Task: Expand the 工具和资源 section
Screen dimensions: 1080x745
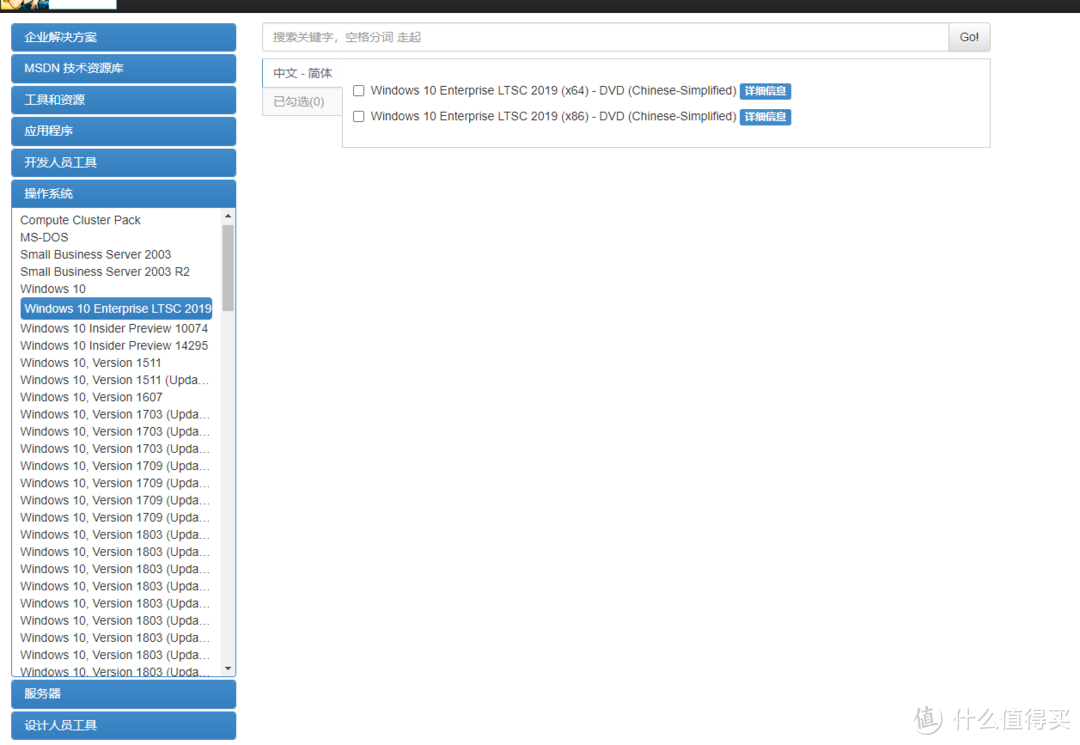Action: coord(123,100)
